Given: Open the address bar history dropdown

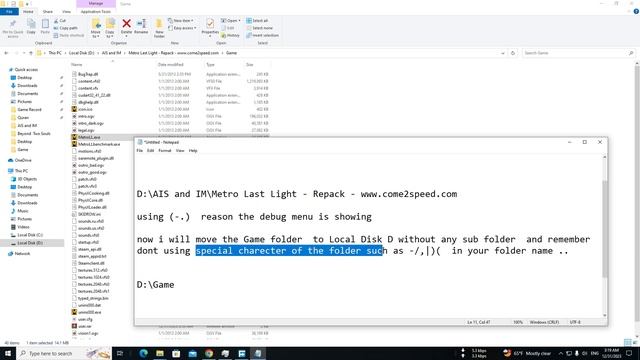Looking at the screenshot, I should (x=502, y=53).
